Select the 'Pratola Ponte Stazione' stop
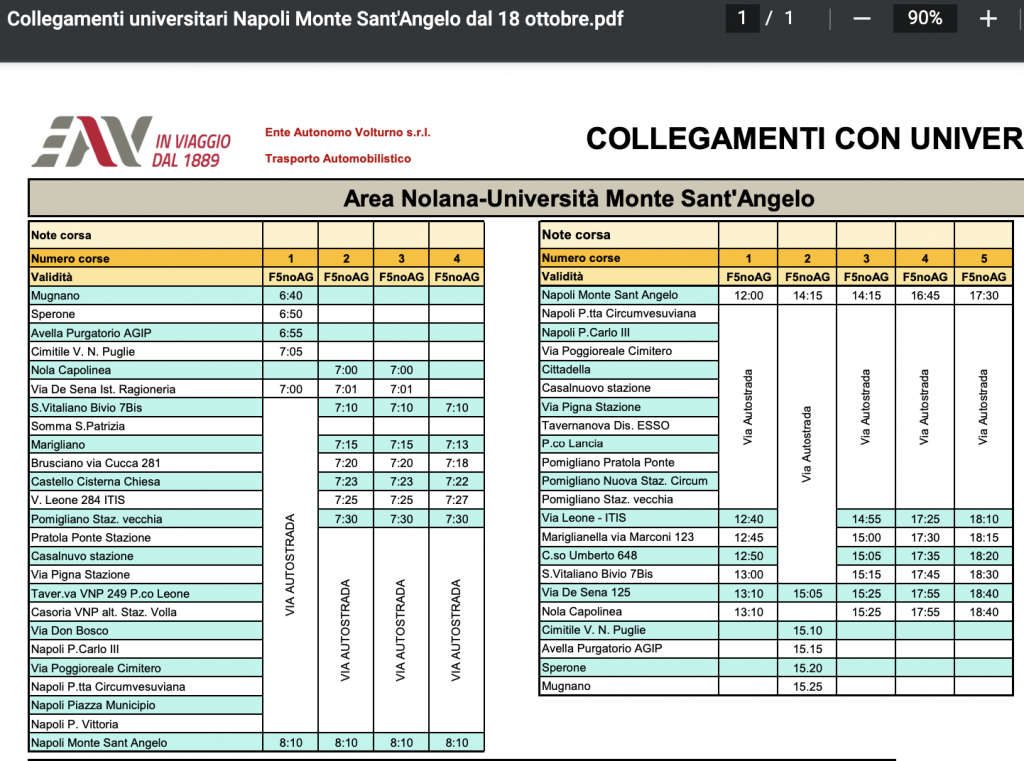1024x761 pixels. 91,538
